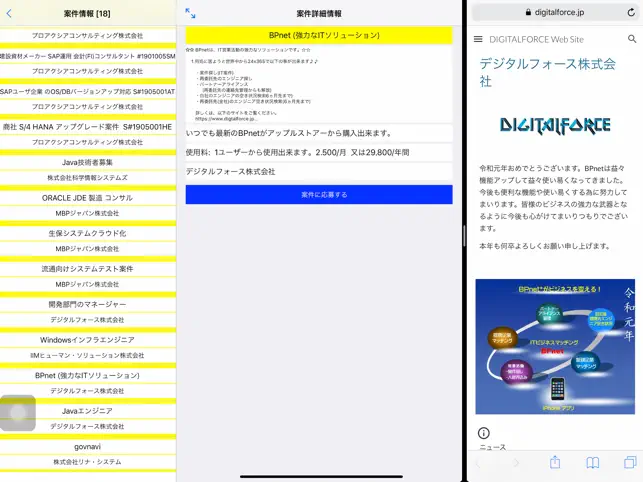
Task: Tap the expand arrows icon in detail pane
Action: click(x=190, y=13)
